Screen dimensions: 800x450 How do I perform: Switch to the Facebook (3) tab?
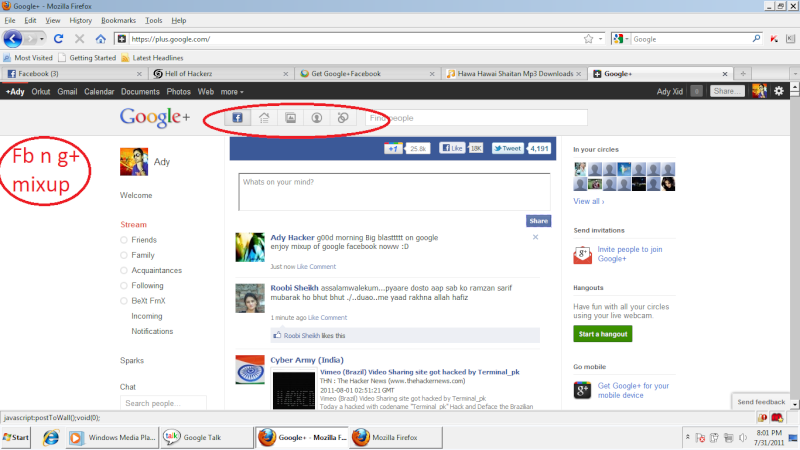(x=74, y=73)
